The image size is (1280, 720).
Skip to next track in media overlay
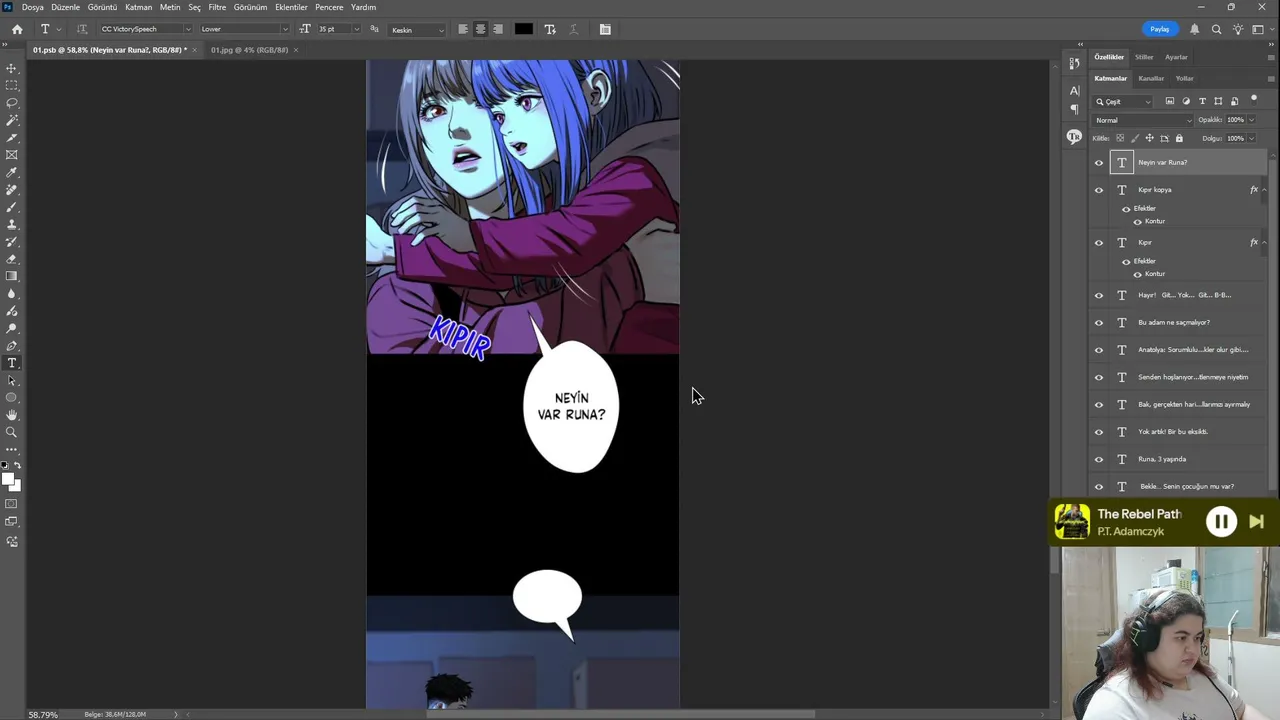[1257, 521]
